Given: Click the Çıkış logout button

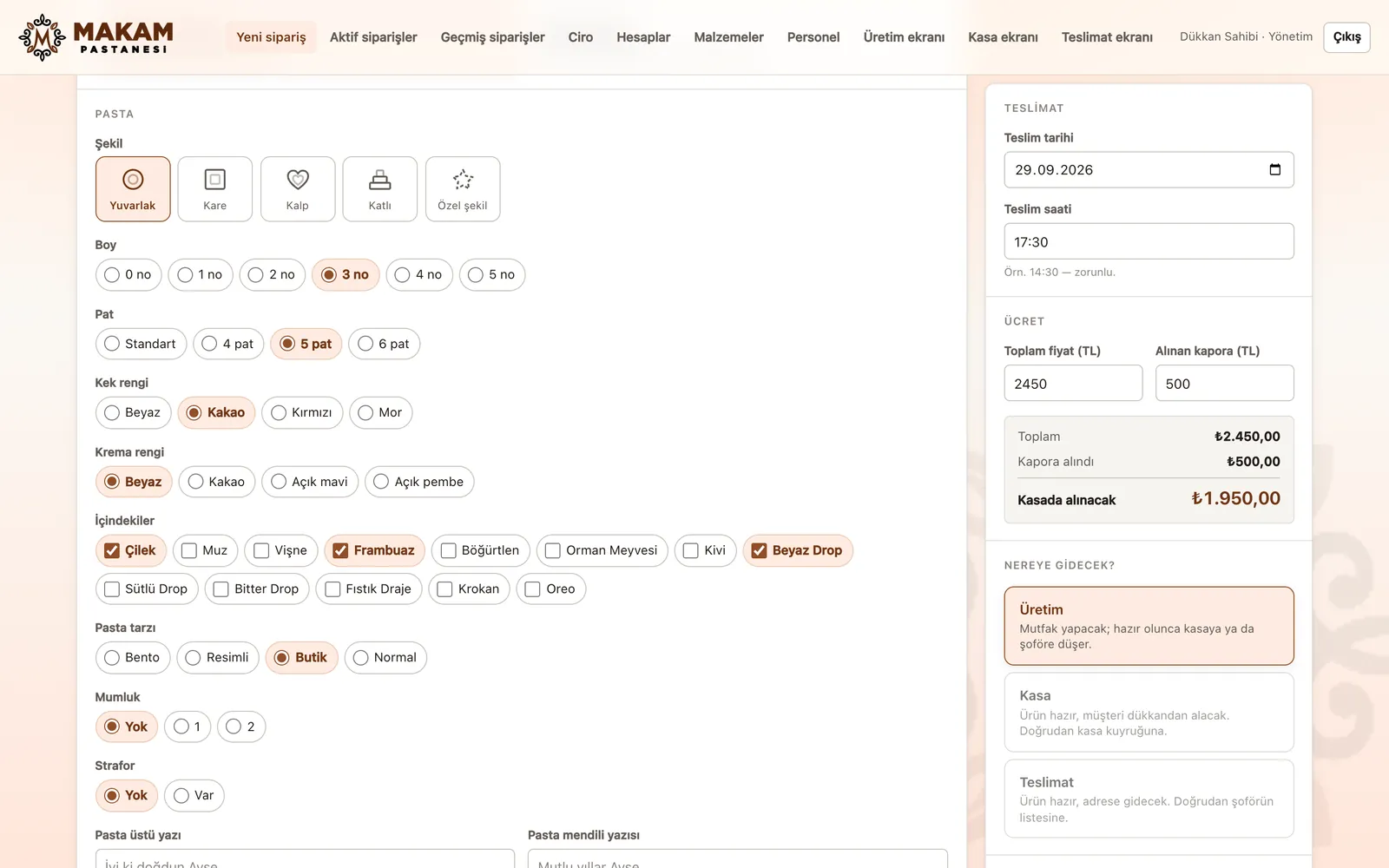Looking at the screenshot, I should pyautogui.click(x=1346, y=37).
